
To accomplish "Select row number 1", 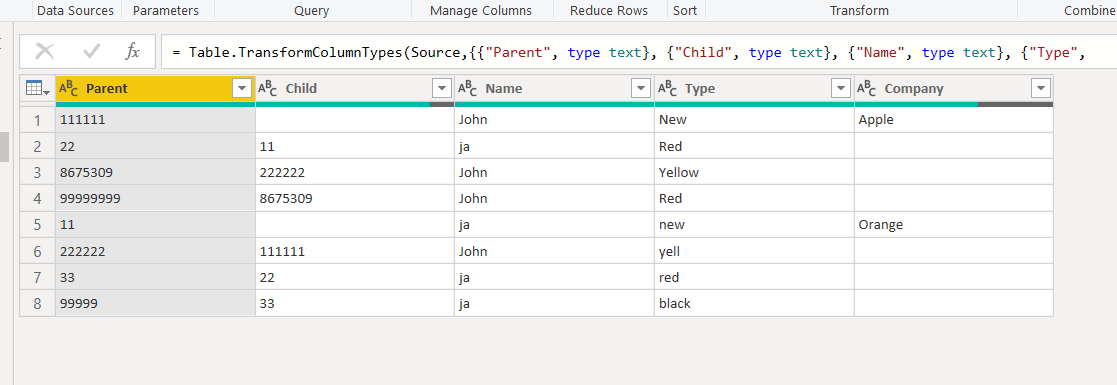I will coord(37,120).
